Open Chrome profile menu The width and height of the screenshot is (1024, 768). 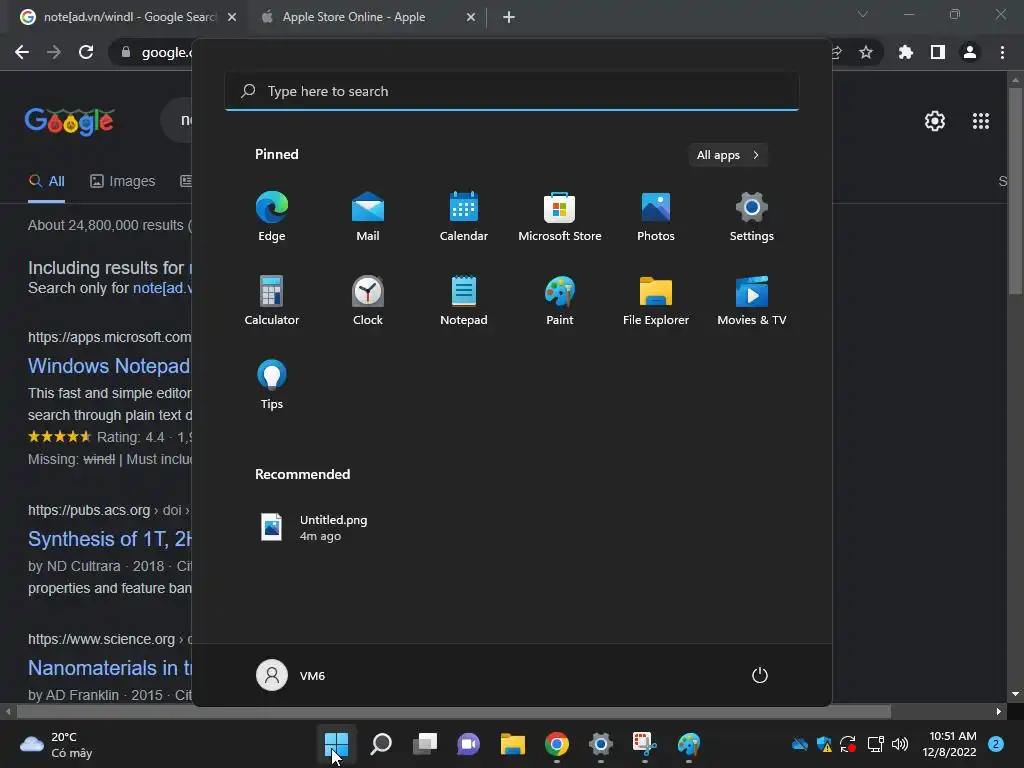click(970, 52)
